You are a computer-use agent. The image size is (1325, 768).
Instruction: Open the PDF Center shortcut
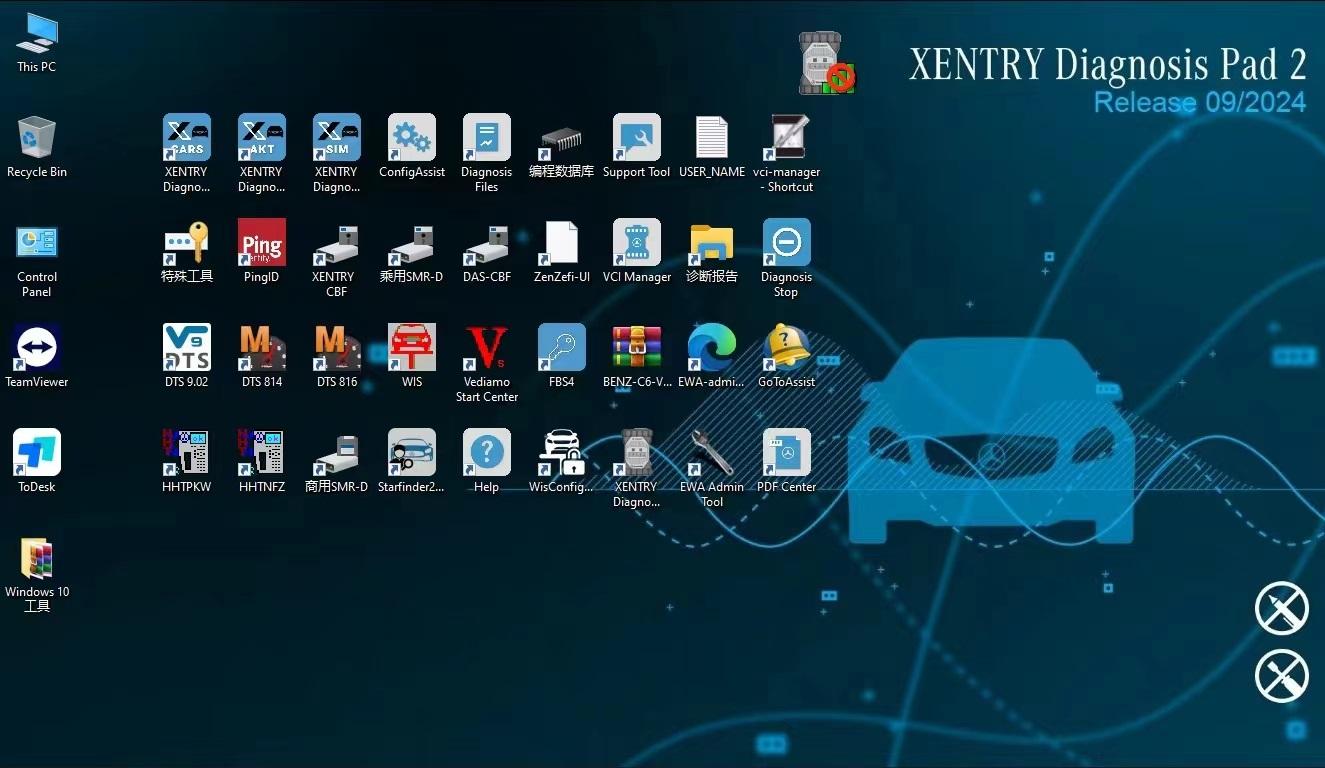786,453
